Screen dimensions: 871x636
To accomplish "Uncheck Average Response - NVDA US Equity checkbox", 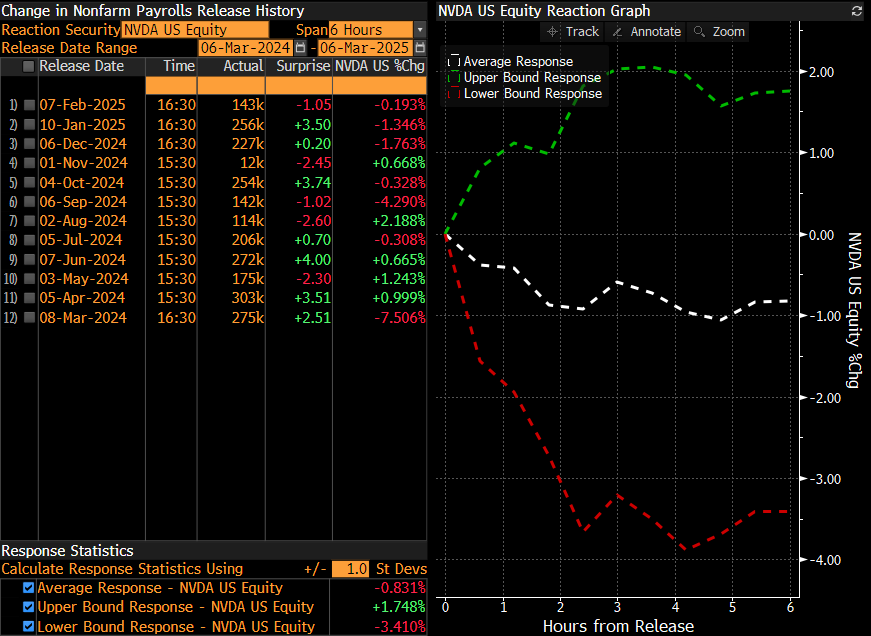I will point(28,588).
